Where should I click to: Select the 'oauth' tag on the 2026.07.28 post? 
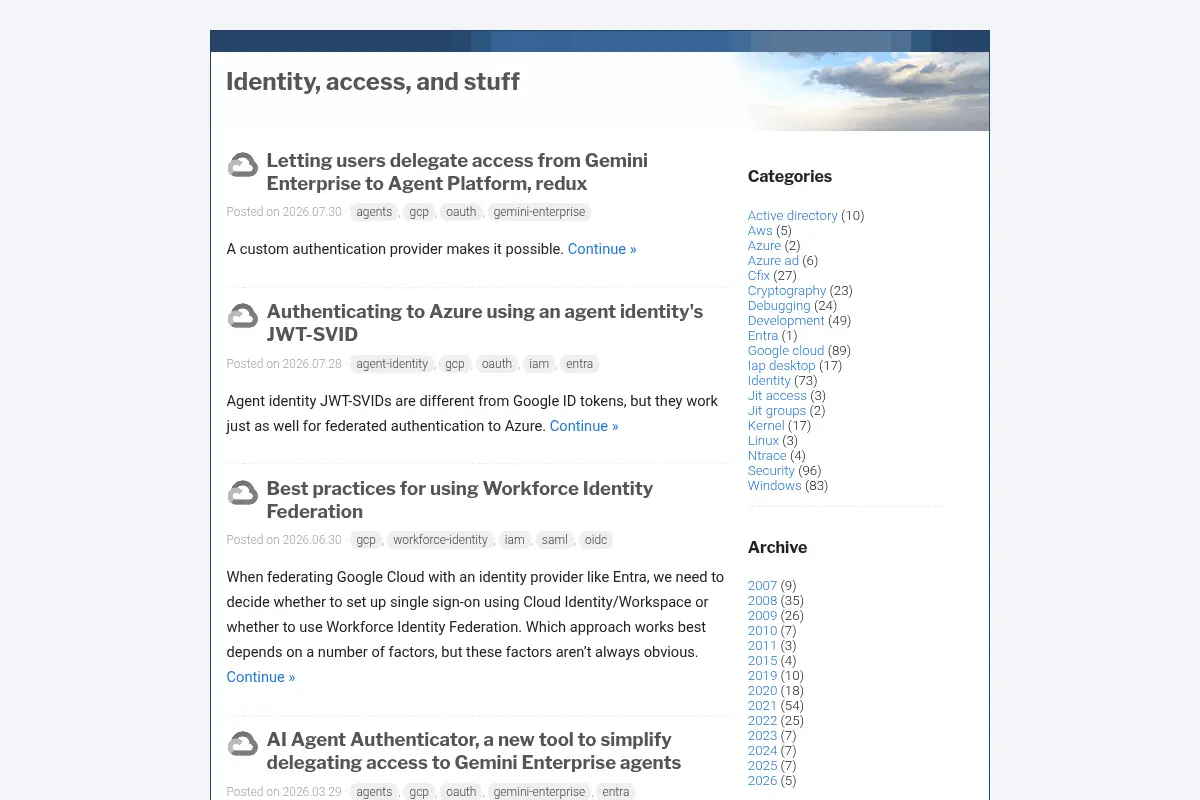click(497, 364)
